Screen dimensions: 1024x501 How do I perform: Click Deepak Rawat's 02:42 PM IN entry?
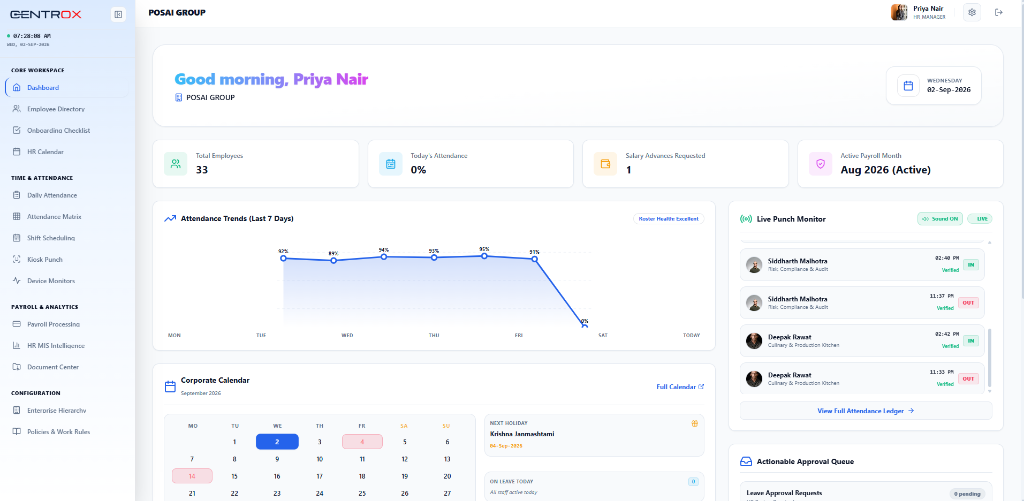tap(862, 340)
